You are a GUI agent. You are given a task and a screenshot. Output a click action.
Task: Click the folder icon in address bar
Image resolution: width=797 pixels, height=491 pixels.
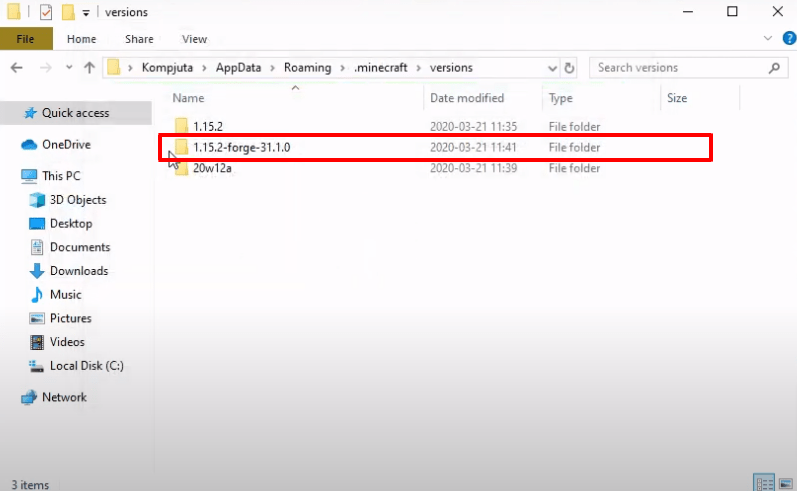click(x=113, y=67)
